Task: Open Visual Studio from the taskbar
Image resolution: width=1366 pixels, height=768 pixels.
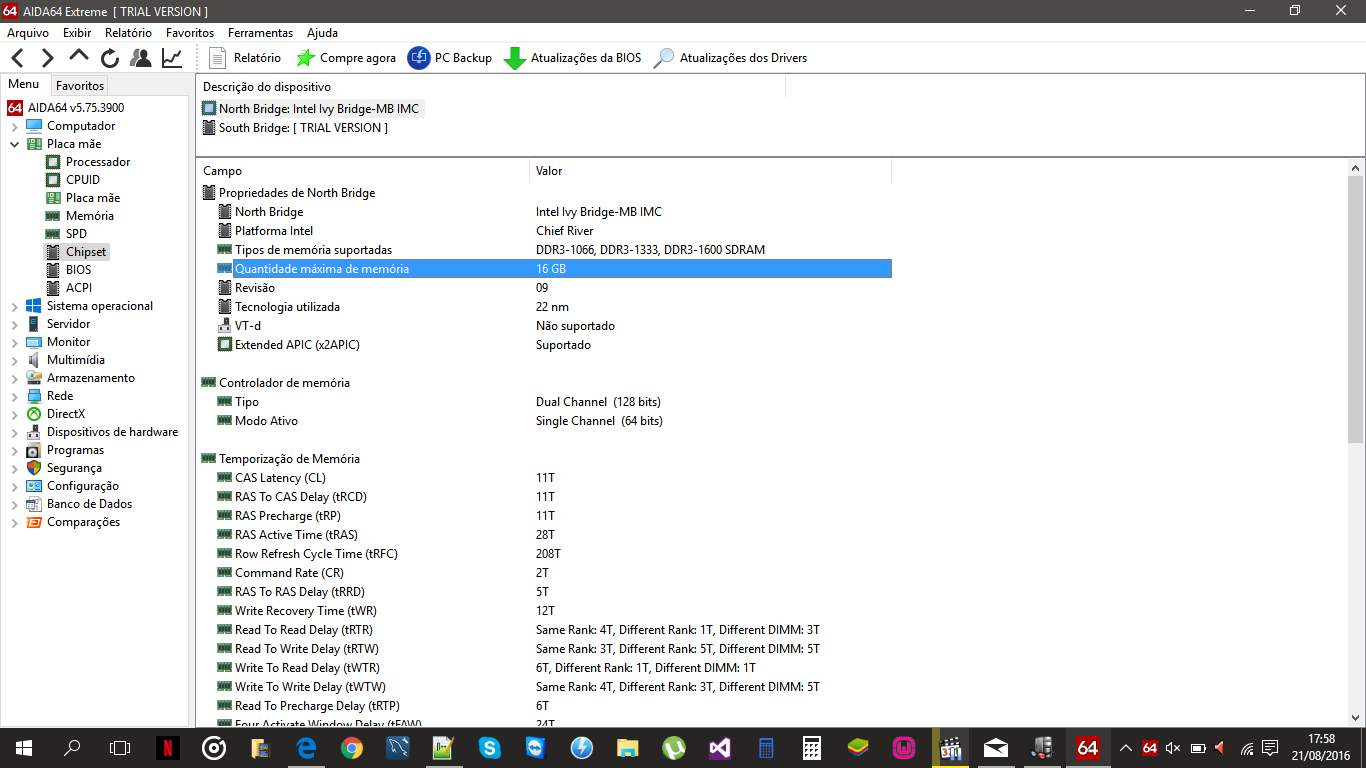Action: (719, 747)
